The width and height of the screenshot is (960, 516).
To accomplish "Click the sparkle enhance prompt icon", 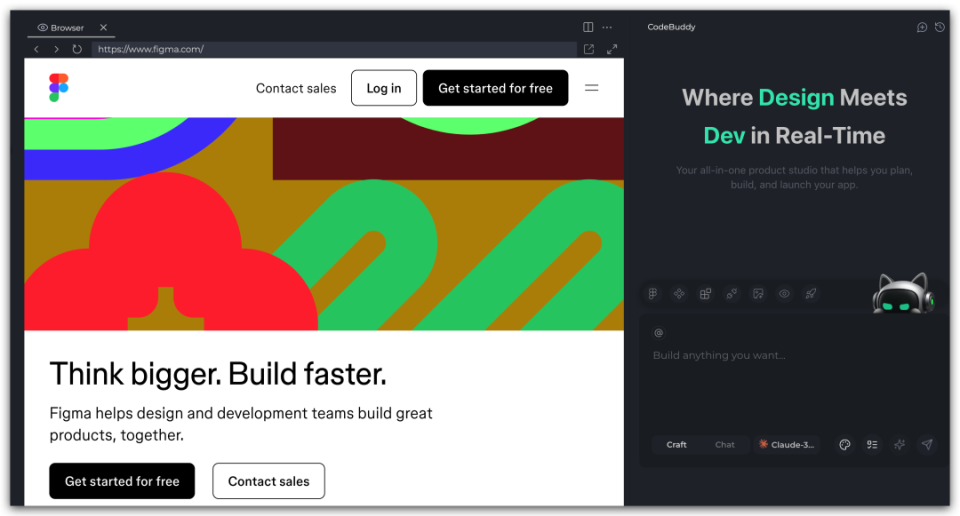I will coord(899,445).
